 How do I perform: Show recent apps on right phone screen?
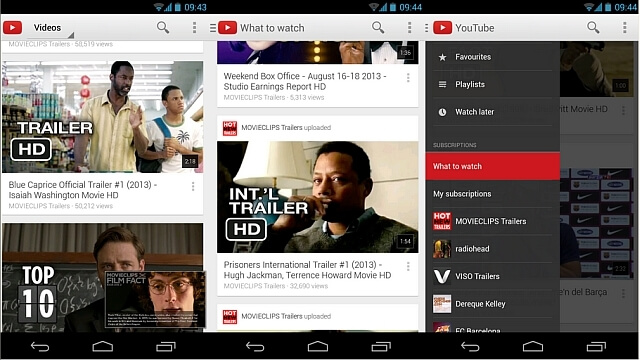click(596, 347)
